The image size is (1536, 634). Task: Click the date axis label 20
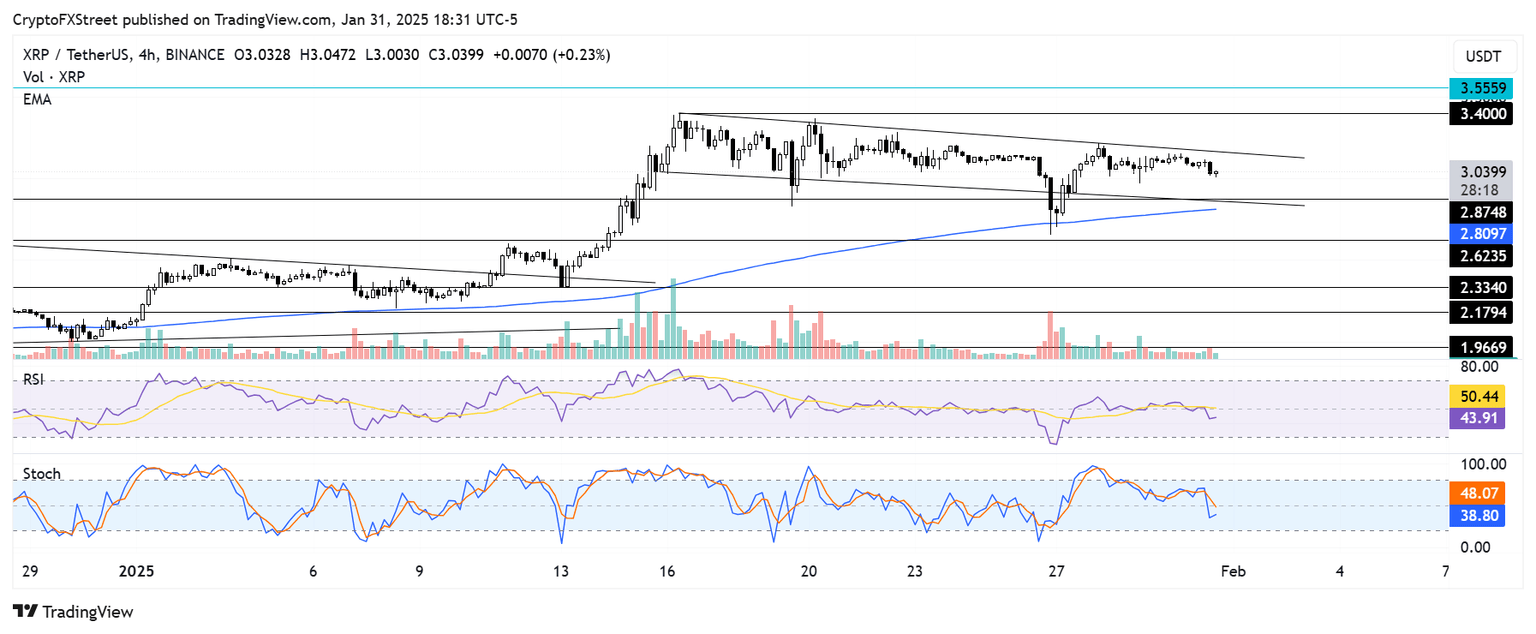[810, 571]
